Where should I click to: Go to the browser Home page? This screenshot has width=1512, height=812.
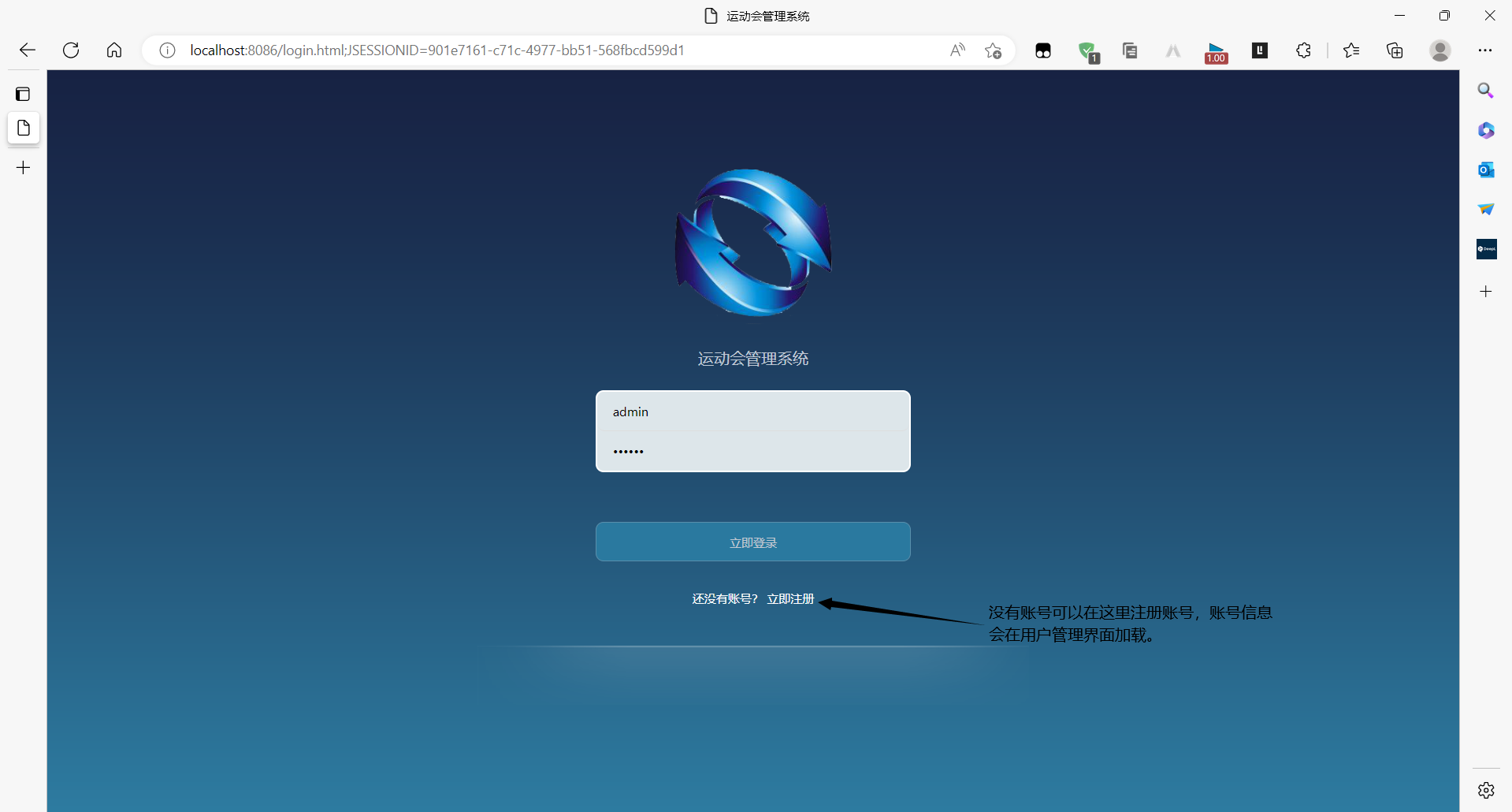114,50
